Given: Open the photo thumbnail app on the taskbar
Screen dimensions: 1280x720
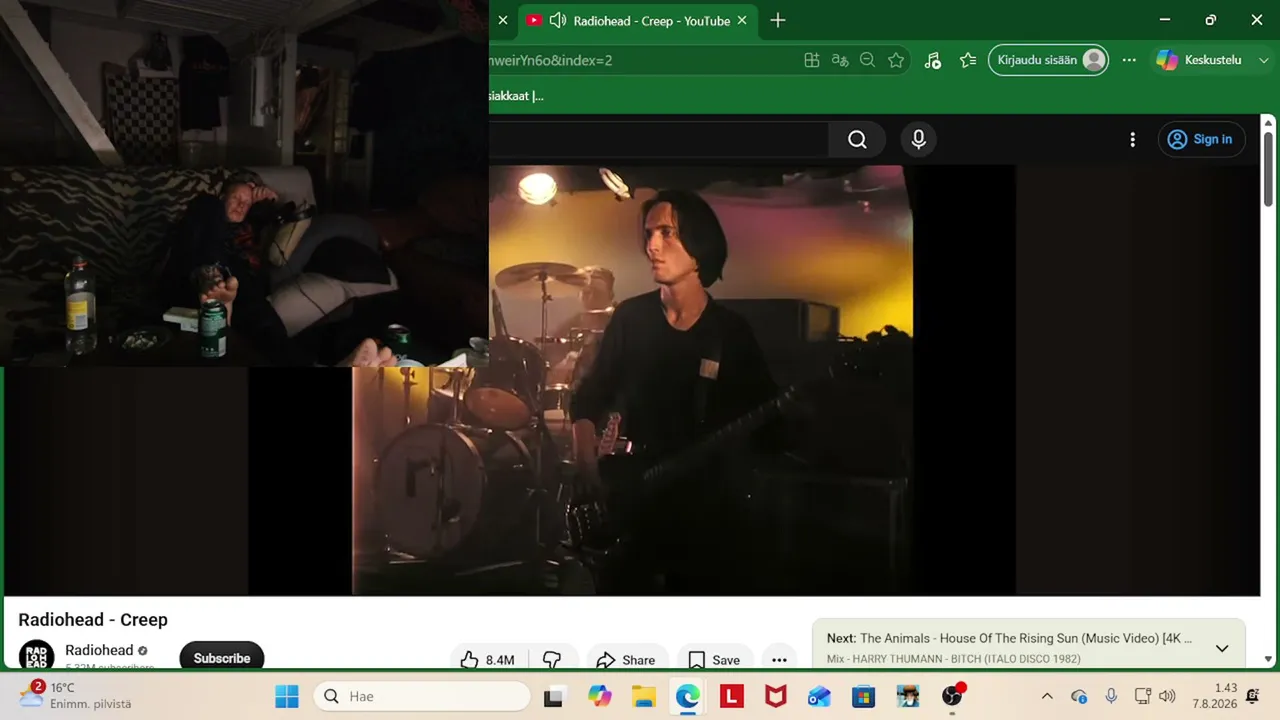Looking at the screenshot, I should coord(908,696).
